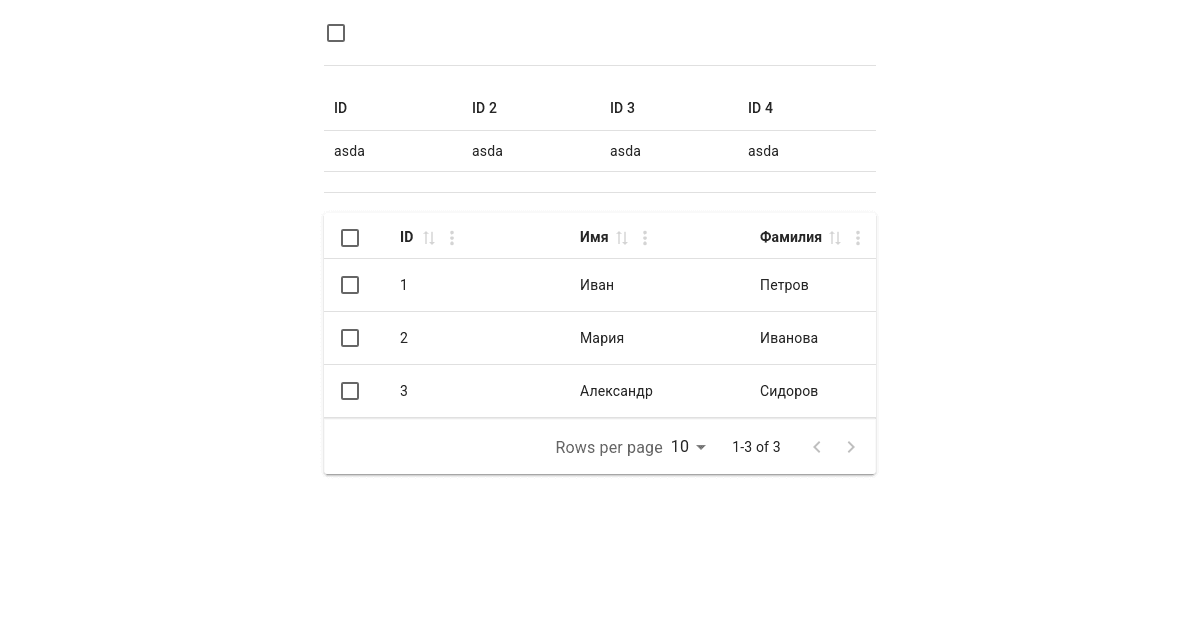Toggle the checkbox above the filter panel
This screenshot has width=1200, height=630.
336,33
